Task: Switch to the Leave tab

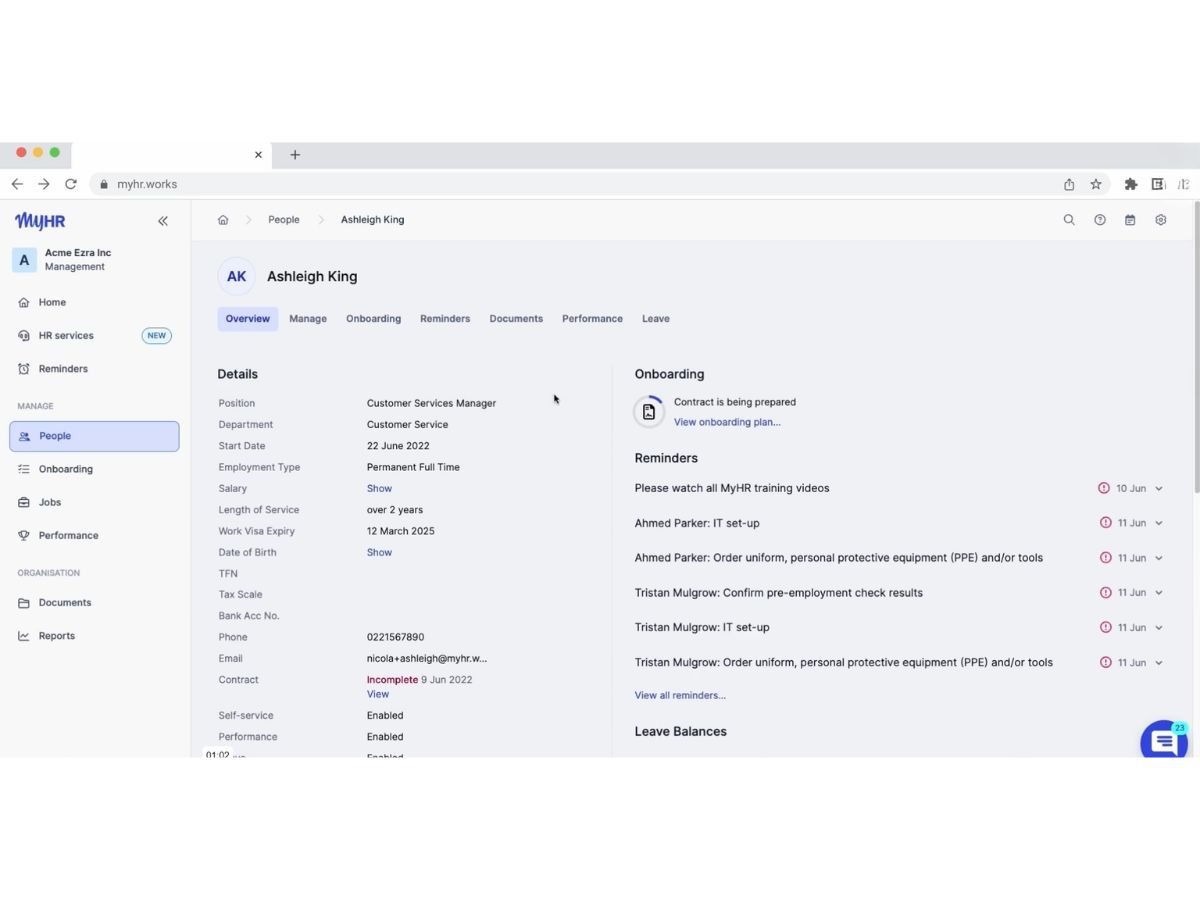Action: (656, 319)
